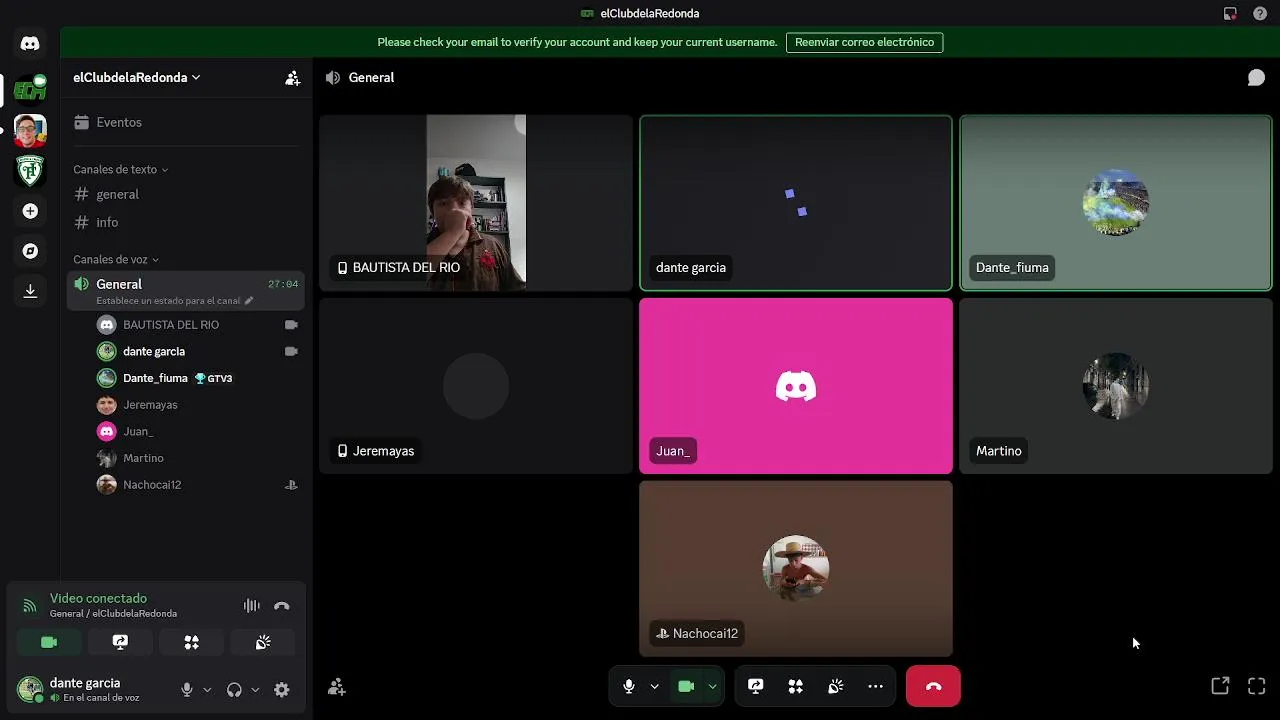Image resolution: width=1280 pixels, height=720 pixels.
Task: Invite friends icon below video grid
Action: pyautogui.click(x=337, y=687)
